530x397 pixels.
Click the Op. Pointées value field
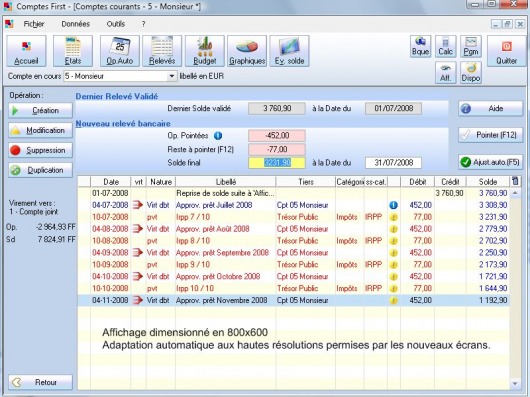(277, 135)
